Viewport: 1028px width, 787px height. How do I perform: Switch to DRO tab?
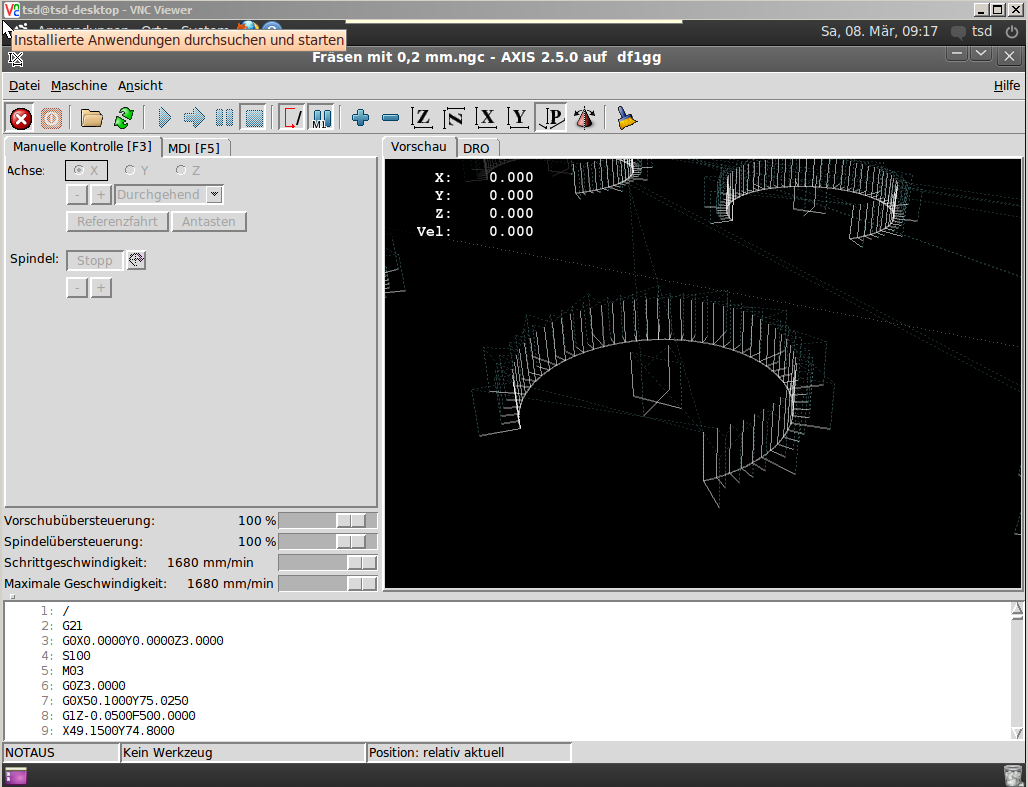coord(476,148)
